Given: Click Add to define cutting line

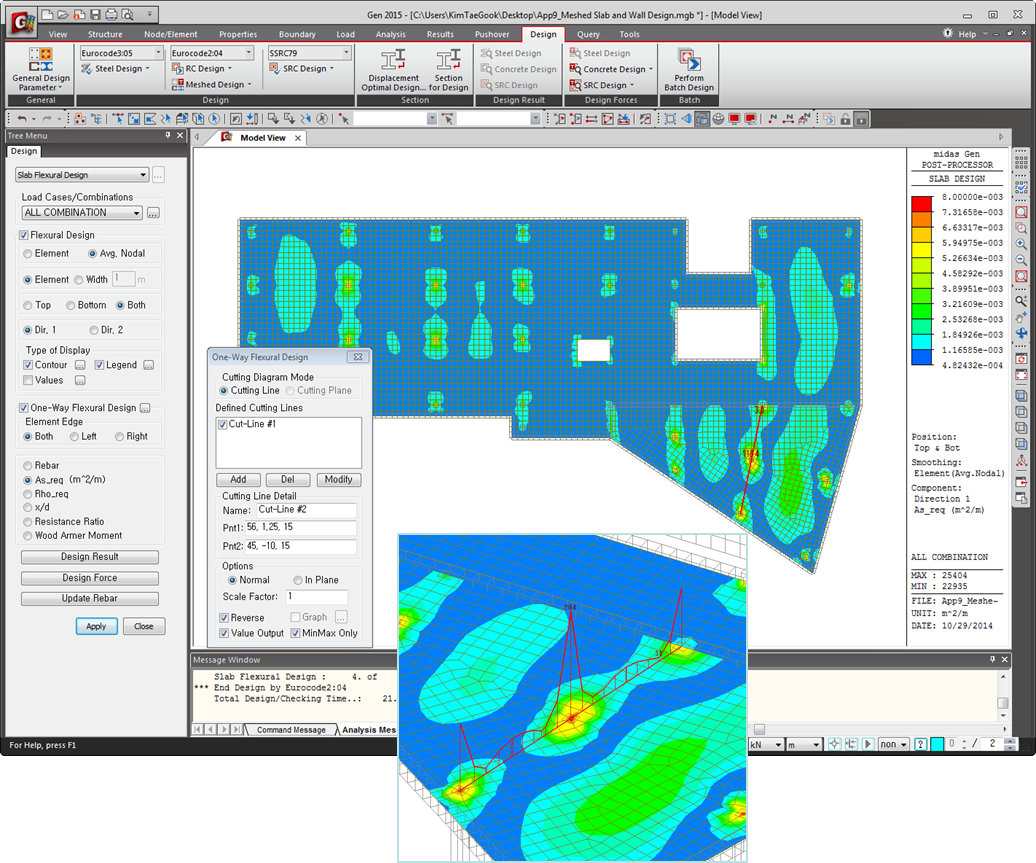Looking at the screenshot, I should click(239, 480).
